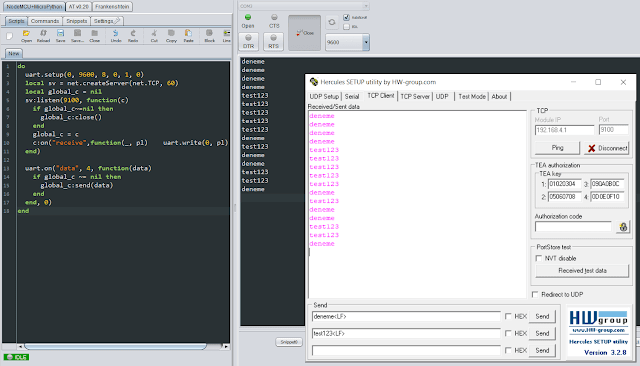640x366 pixels.
Task: Open the Commands tab
Action: pyautogui.click(x=45, y=21)
